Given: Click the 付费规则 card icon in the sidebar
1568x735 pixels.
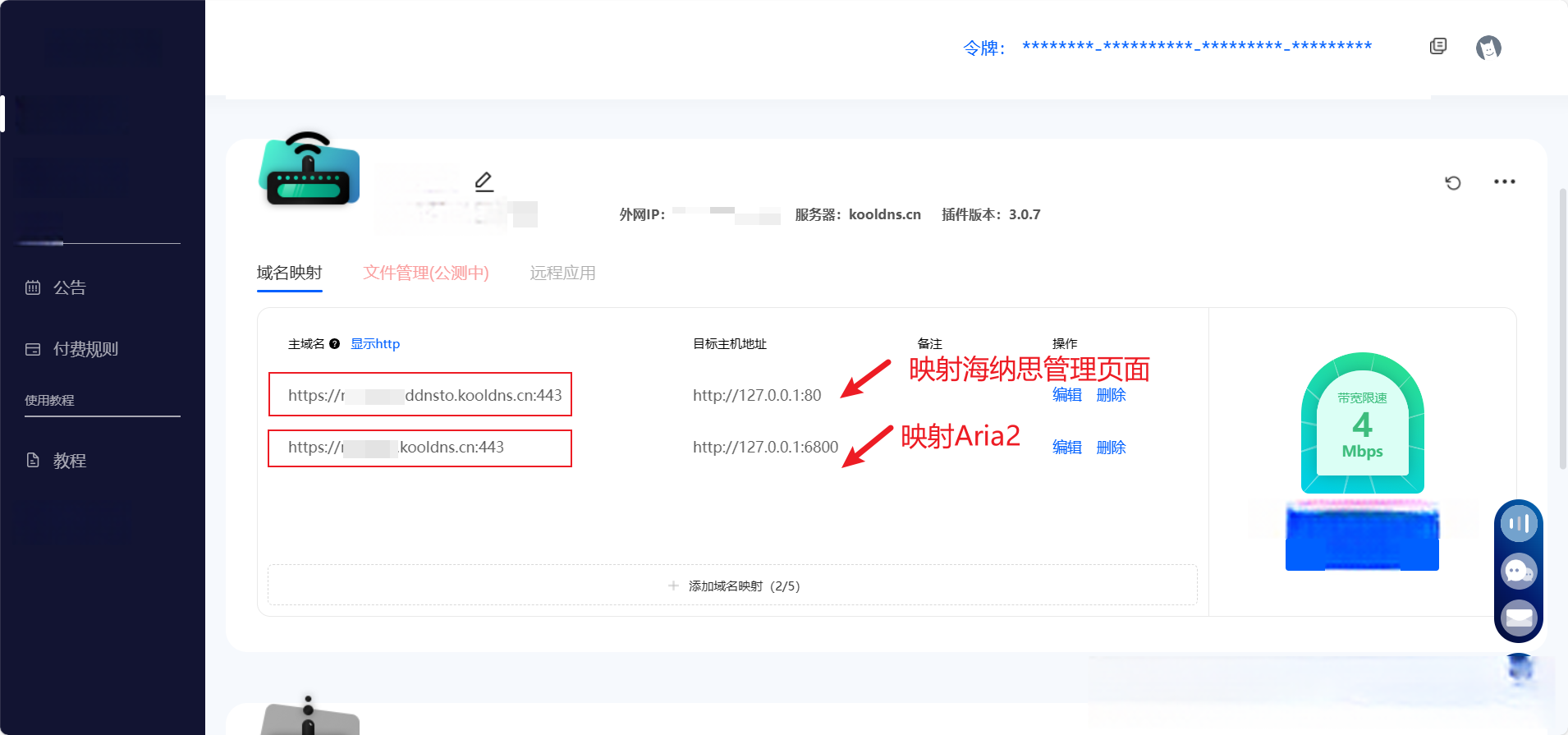Looking at the screenshot, I should pyautogui.click(x=33, y=349).
